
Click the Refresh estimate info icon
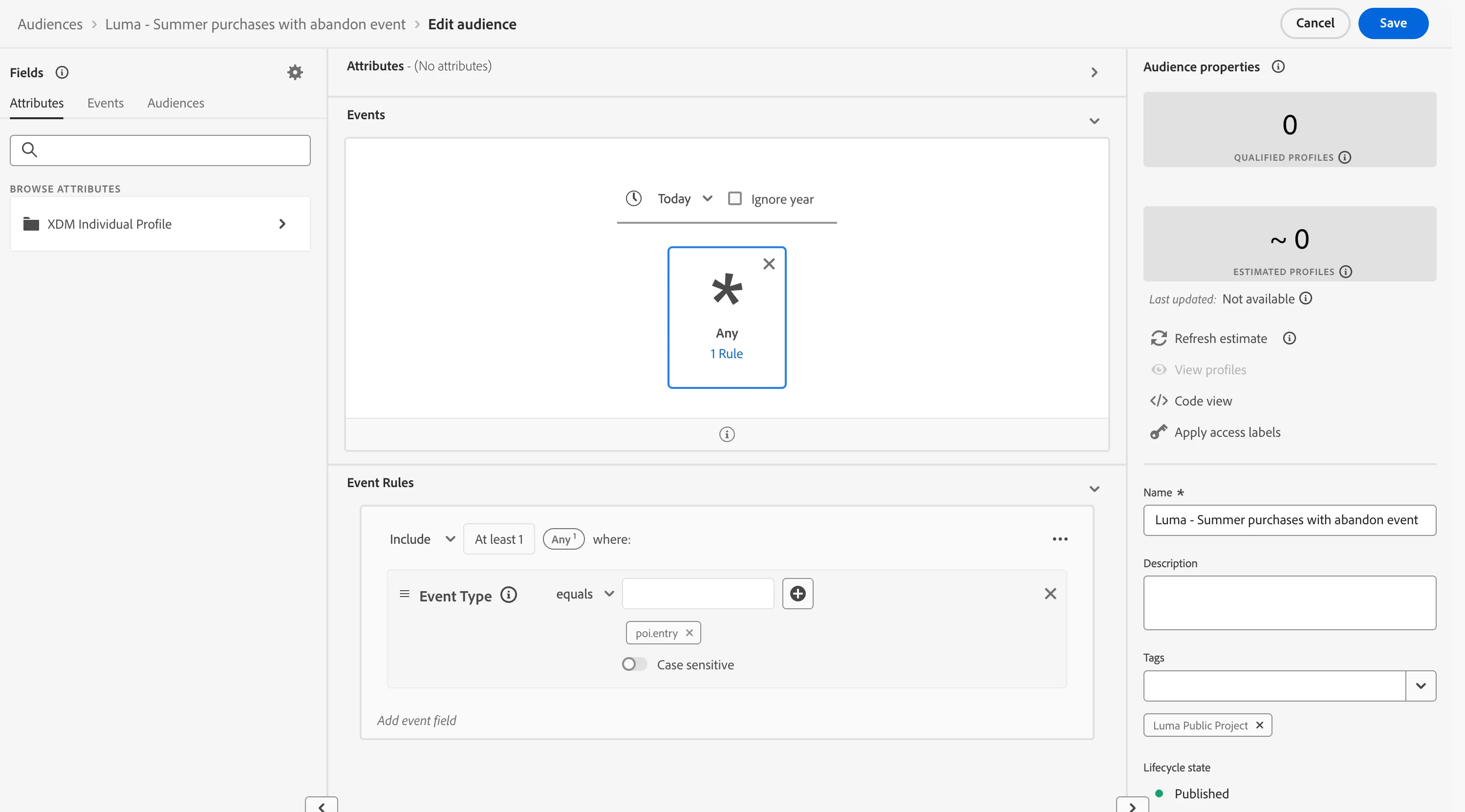1289,338
